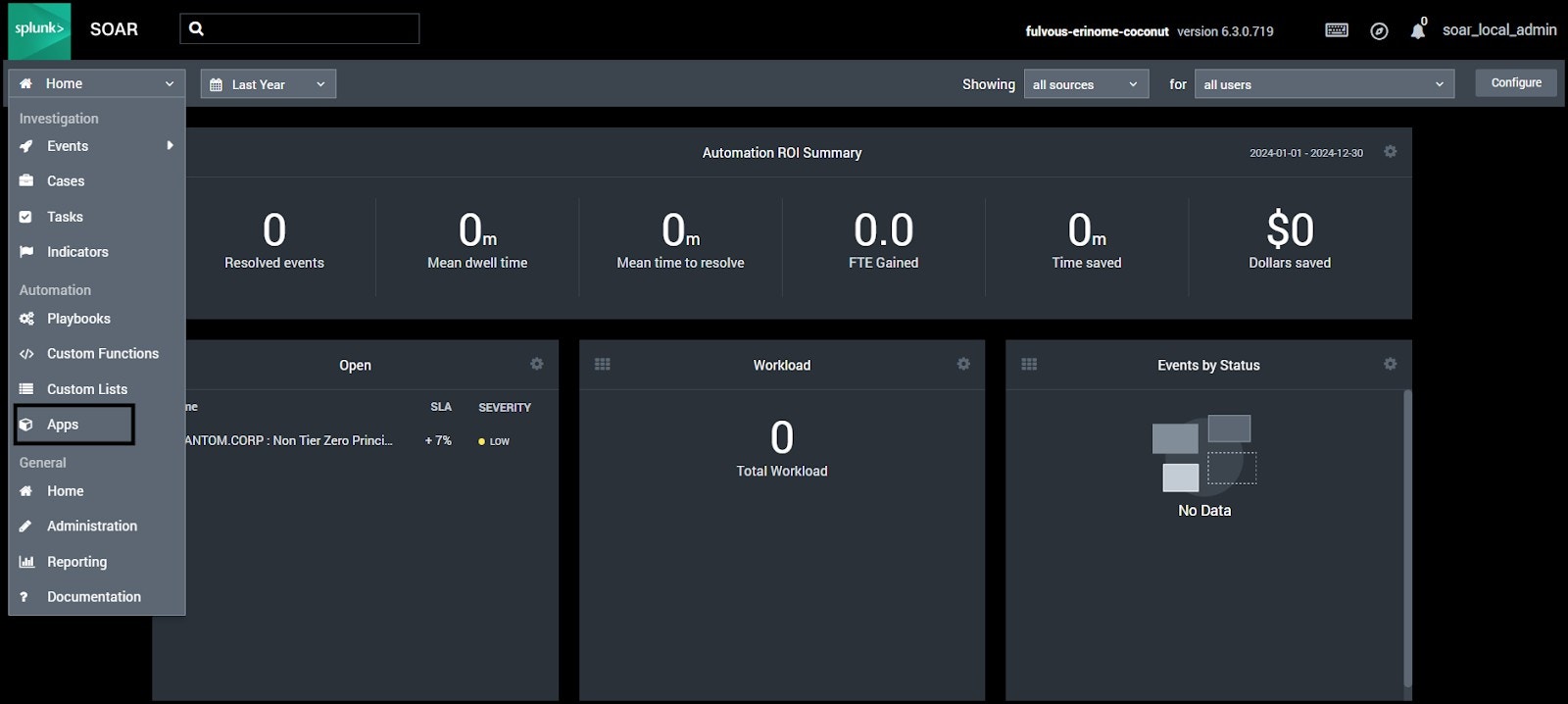This screenshot has width=1568, height=704.
Task: Click the Mean time to resolve value
Action: (x=680, y=230)
